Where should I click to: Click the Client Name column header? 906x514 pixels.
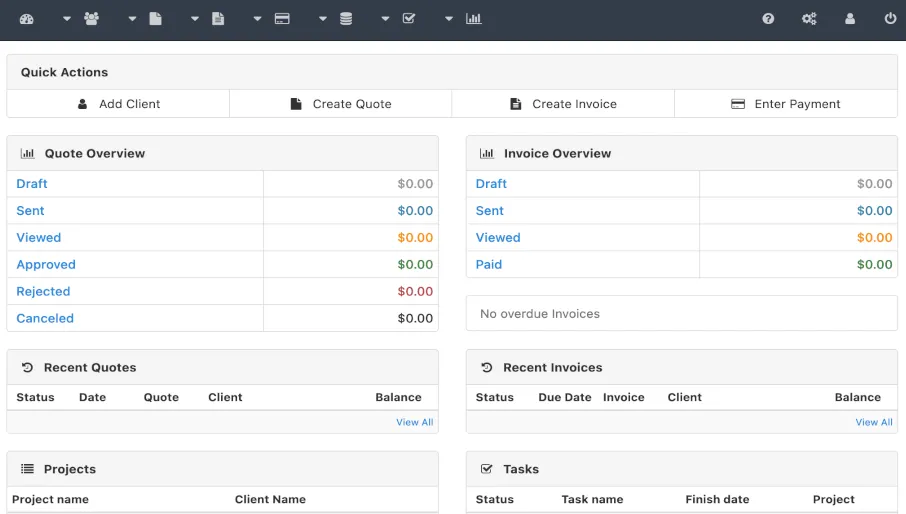[270, 500]
